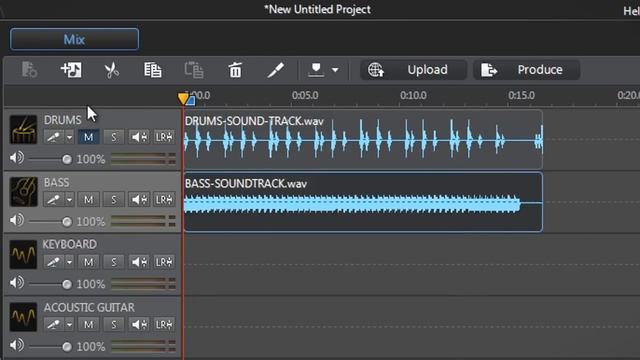Click the DRUMS LR panning button

164,137
